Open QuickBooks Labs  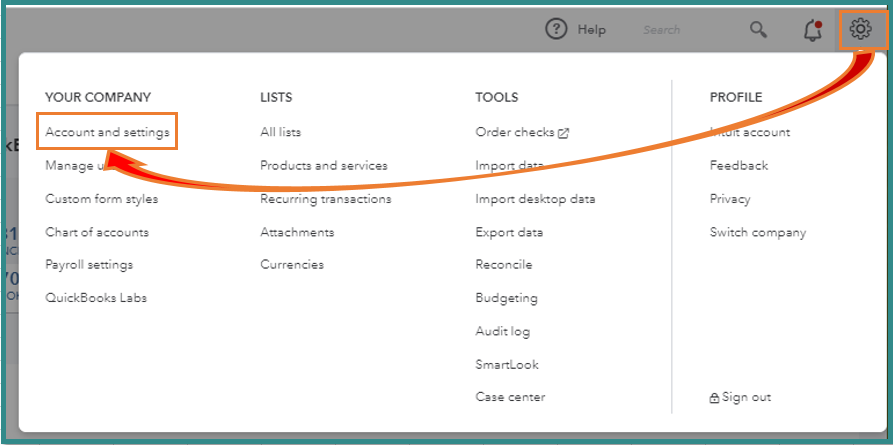(x=96, y=298)
